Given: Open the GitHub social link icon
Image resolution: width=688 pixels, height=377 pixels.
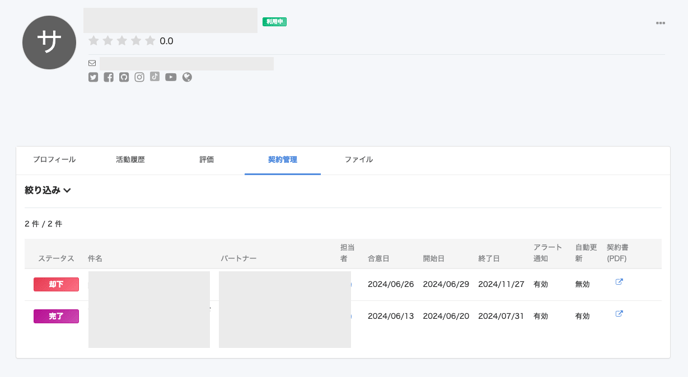Looking at the screenshot, I should pyautogui.click(x=124, y=77).
